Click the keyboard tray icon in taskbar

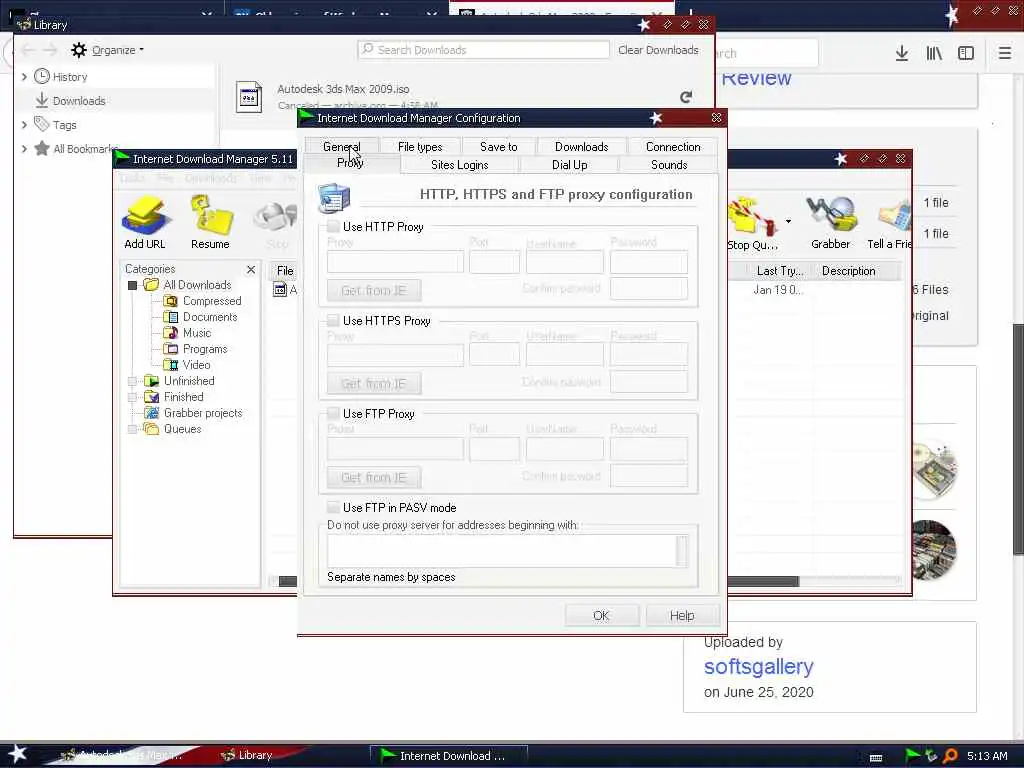[876, 758]
